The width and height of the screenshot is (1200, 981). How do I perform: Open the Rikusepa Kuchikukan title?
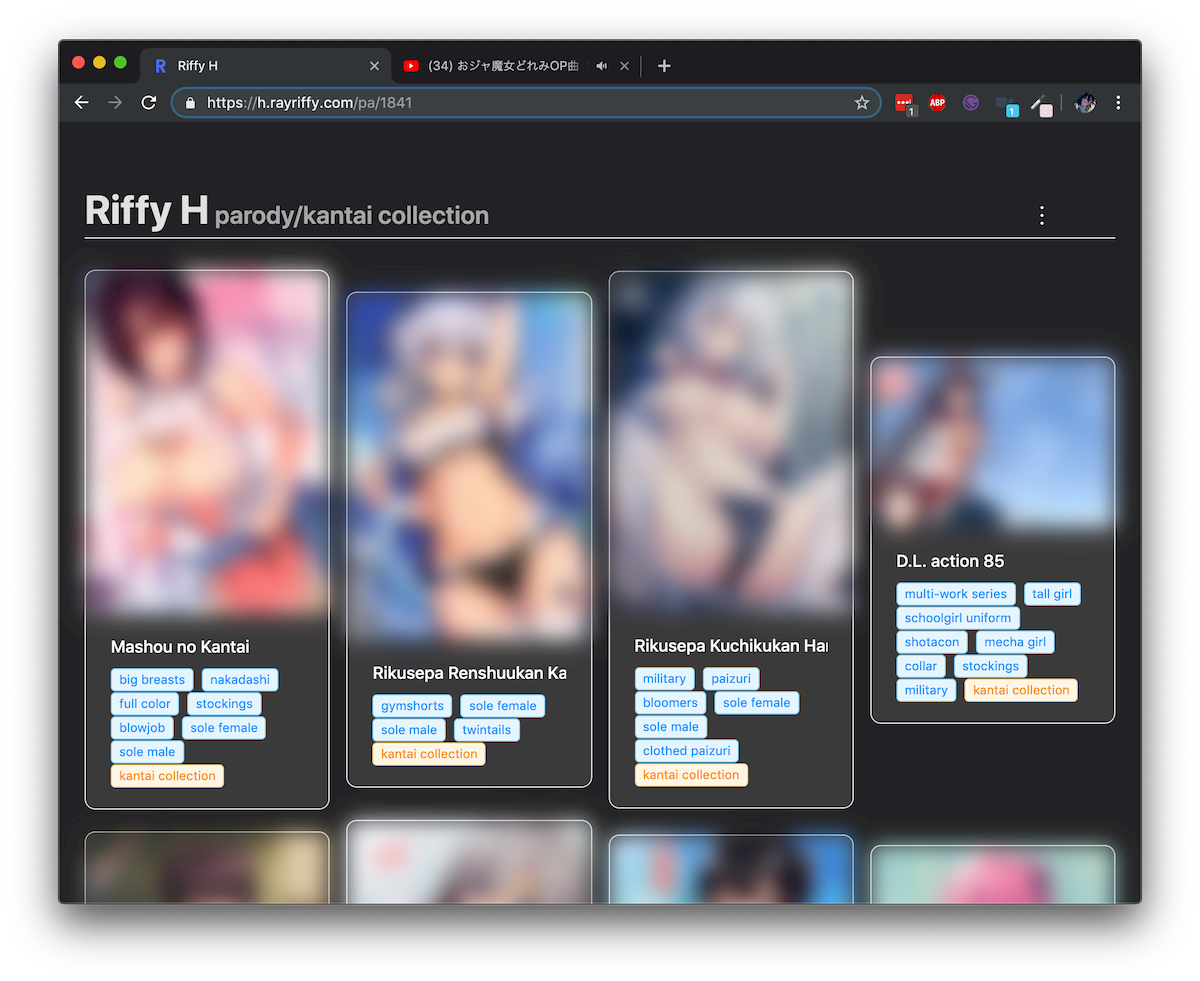(731, 646)
